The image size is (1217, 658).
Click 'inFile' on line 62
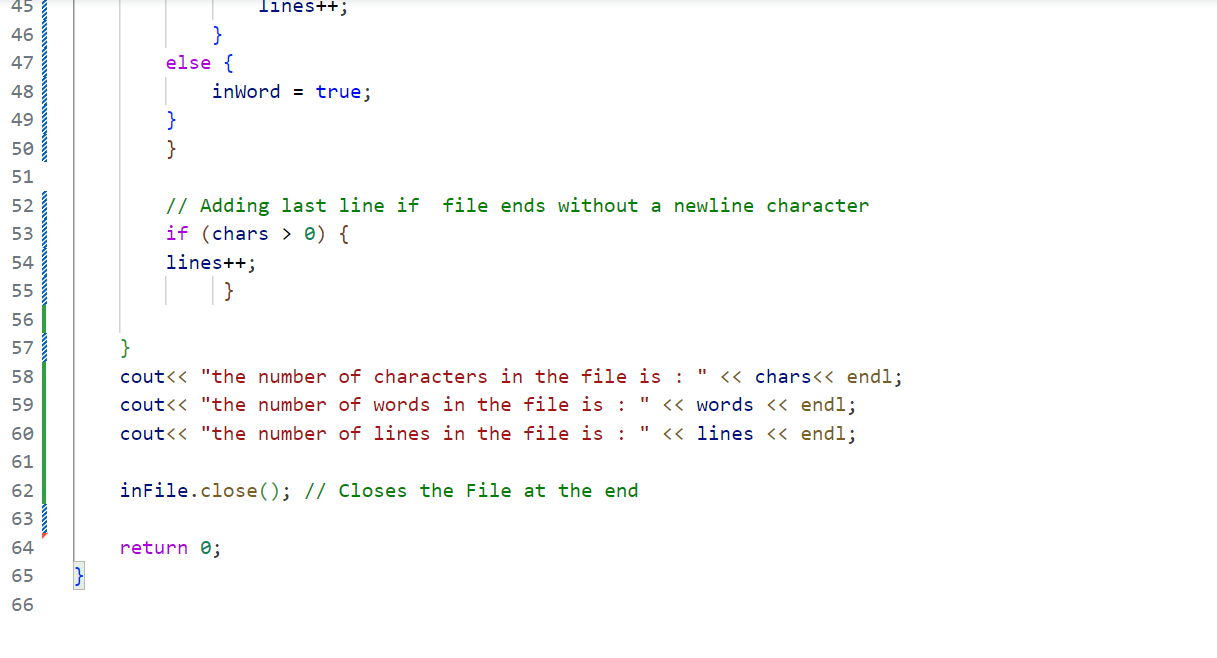point(154,491)
